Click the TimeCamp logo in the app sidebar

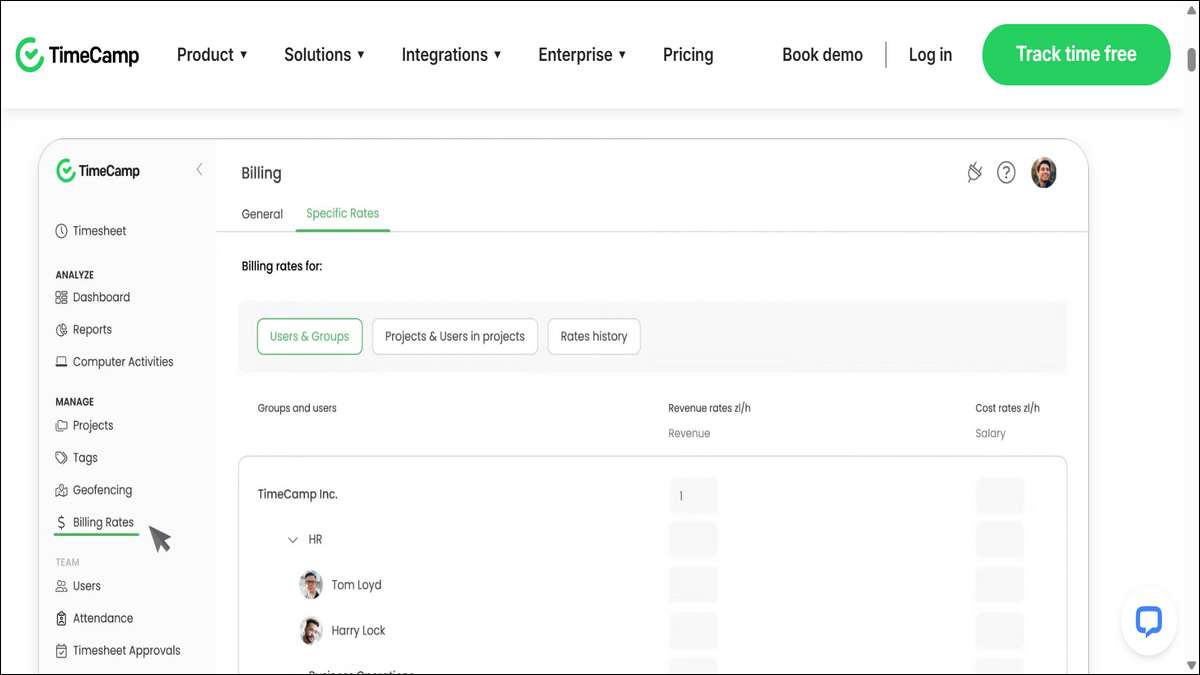(98, 171)
